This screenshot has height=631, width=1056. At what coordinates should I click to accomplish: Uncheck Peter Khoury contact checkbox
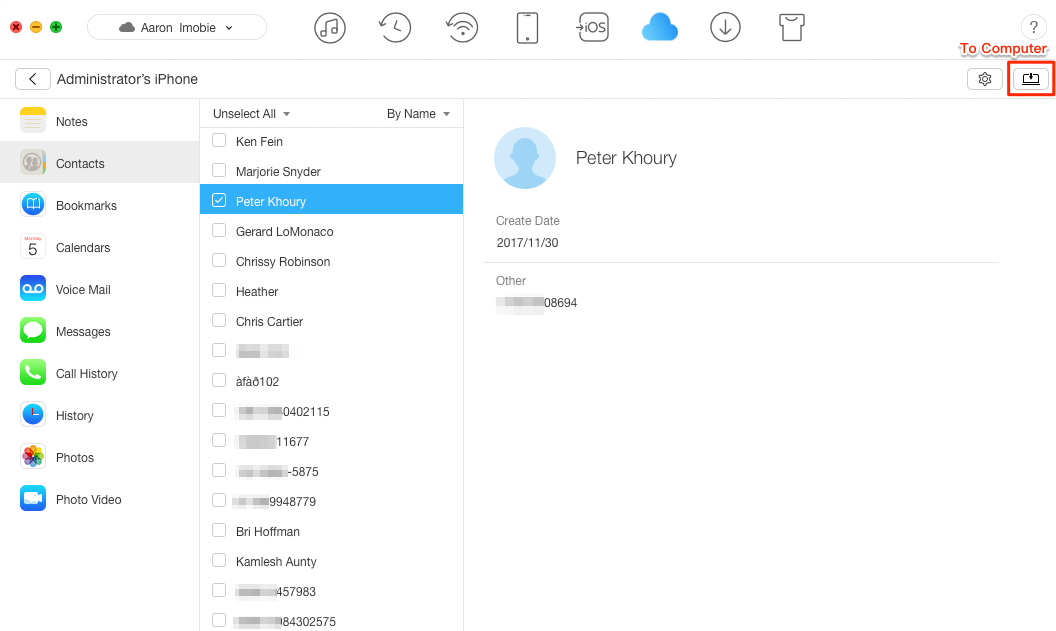[219, 200]
